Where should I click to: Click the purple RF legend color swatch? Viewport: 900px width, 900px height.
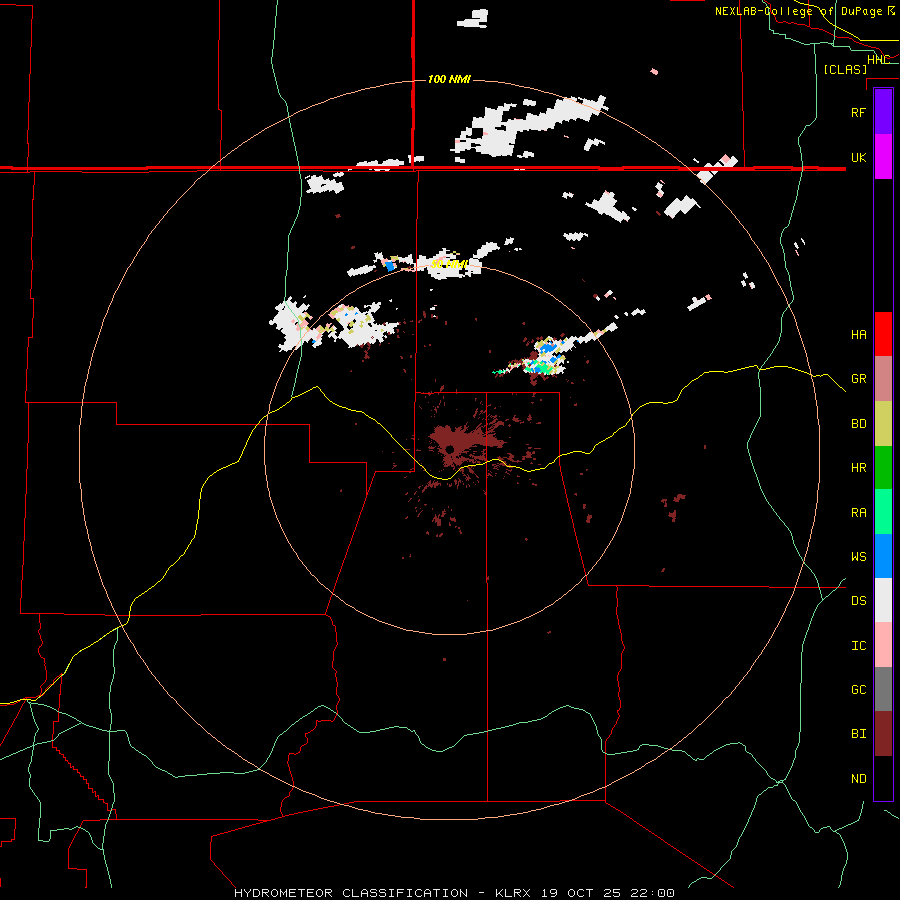point(883,112)
